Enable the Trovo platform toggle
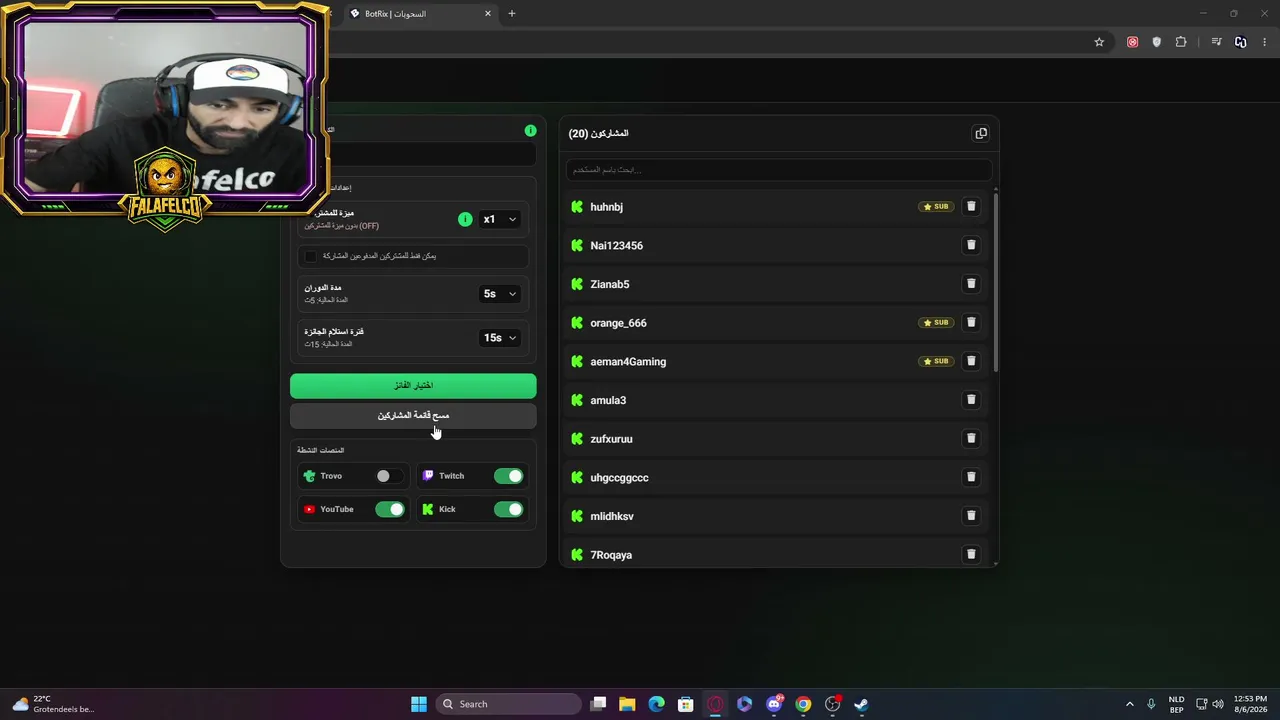The width and height of the screenshot is (1280, 720). (388, 476)
